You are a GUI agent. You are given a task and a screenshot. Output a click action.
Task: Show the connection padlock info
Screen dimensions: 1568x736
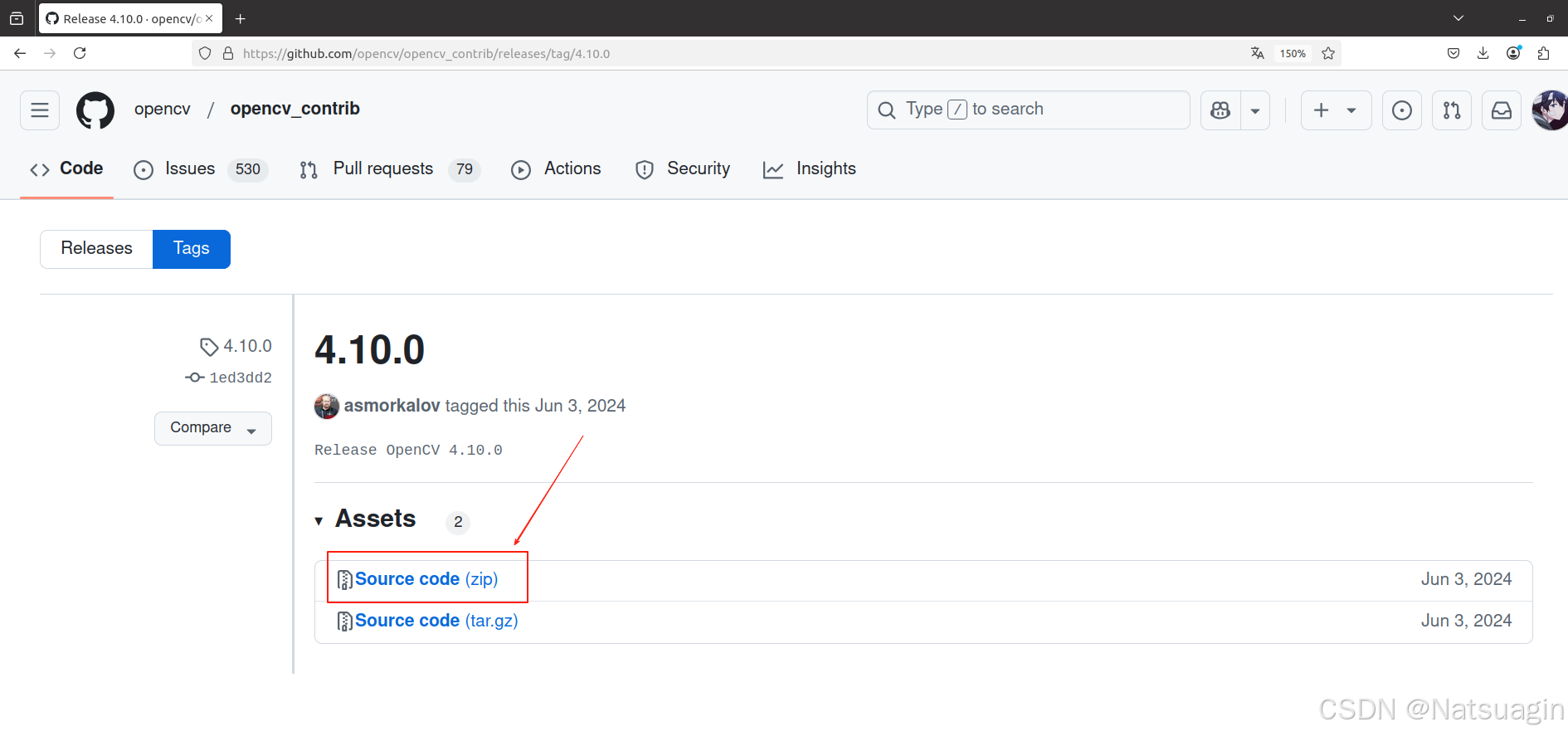click(228, 53)
